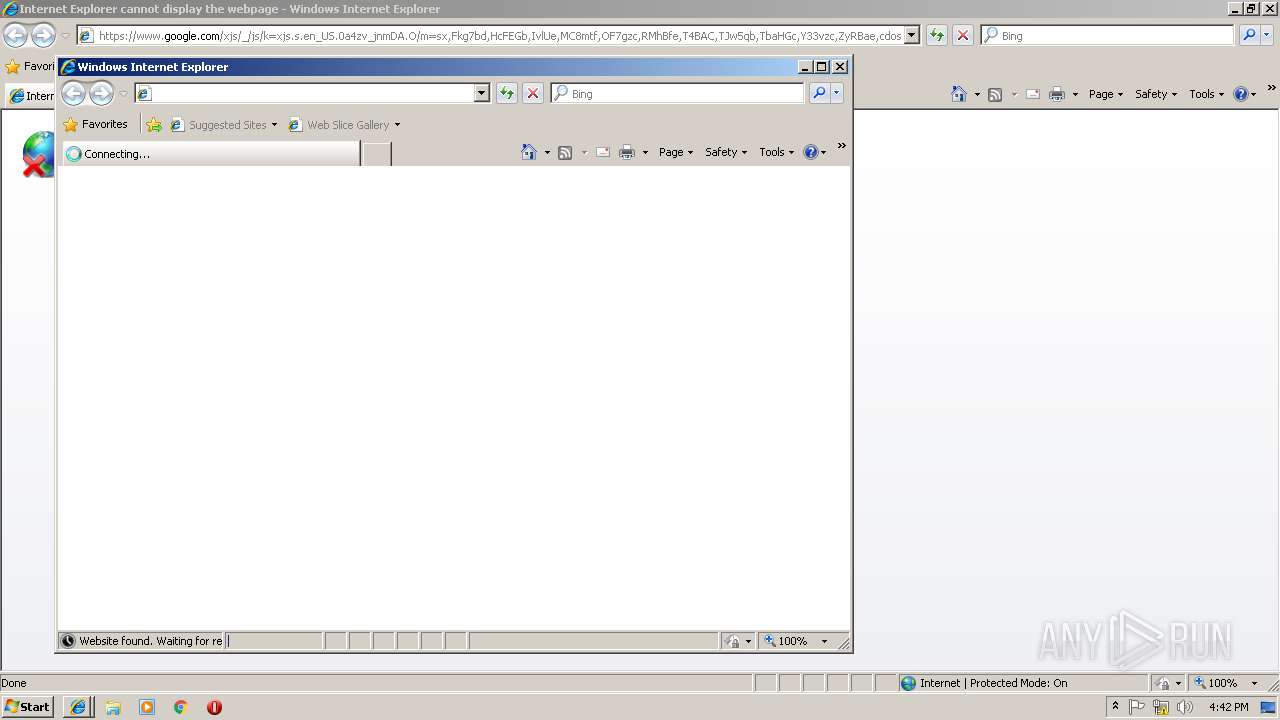Click Read Mail icon in front window

pos(603,152)
